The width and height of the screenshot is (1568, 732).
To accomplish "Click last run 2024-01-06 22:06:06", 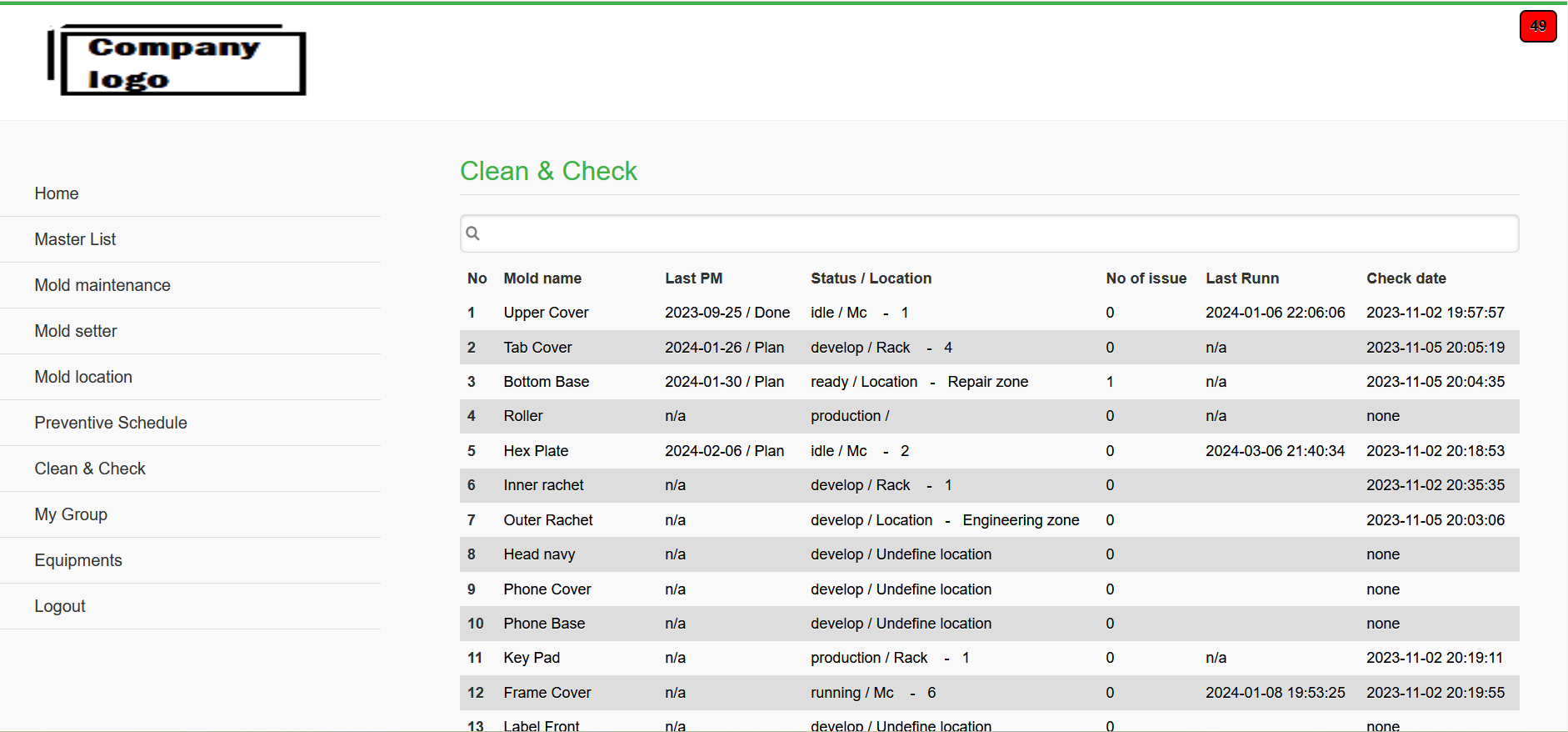I will 1275,313.
